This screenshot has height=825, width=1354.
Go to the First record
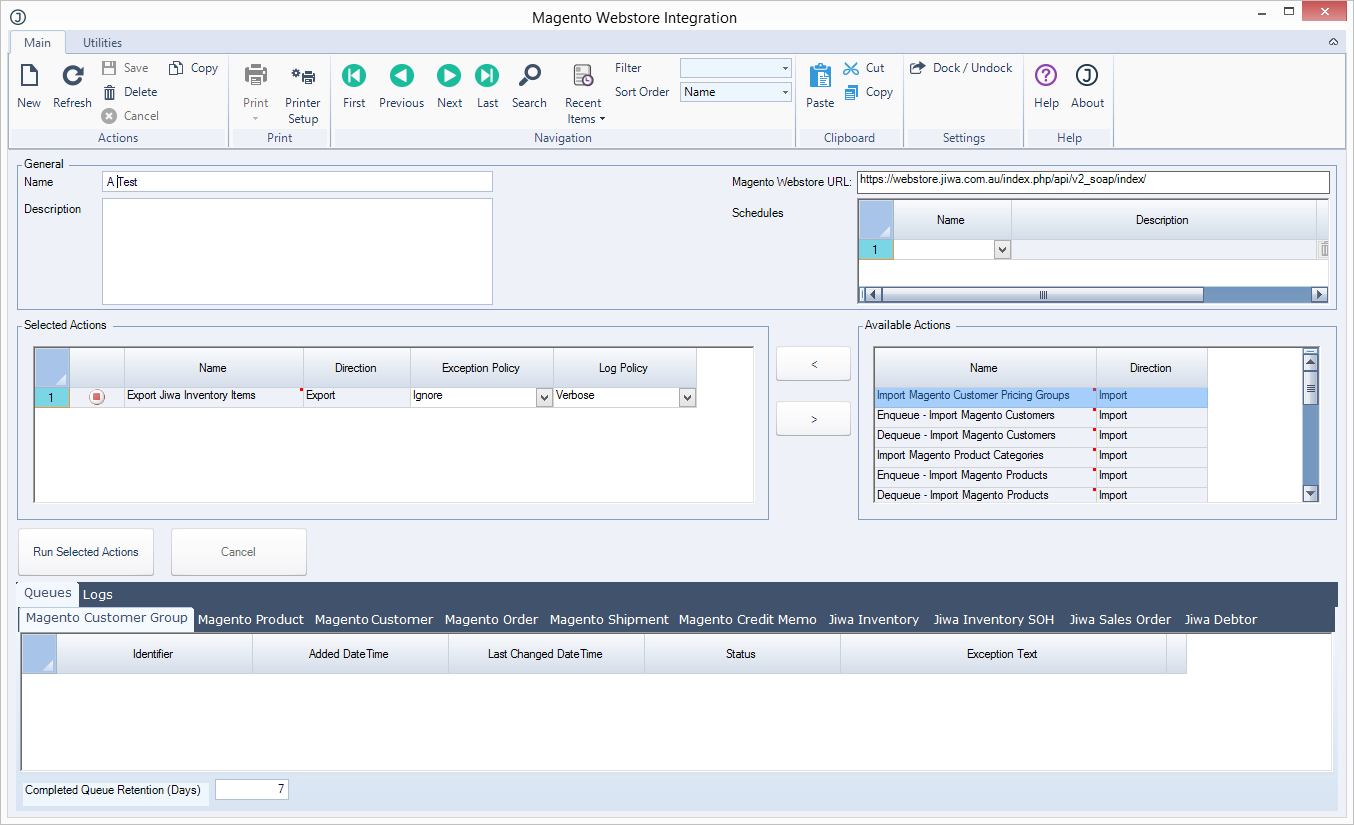pyautogui.click(x=354, y=77)
